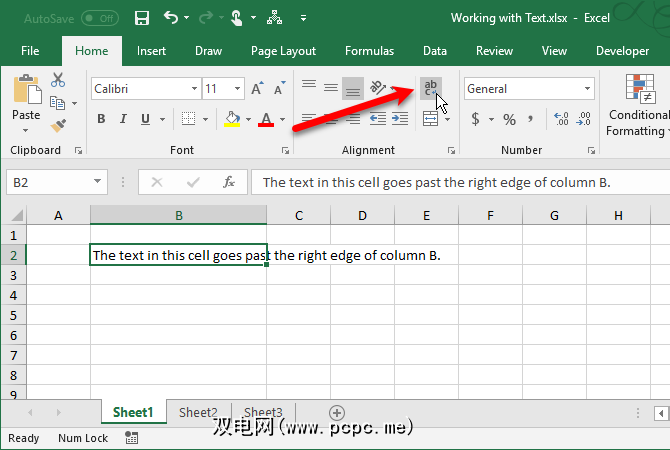Toggle the AutoSave switch
Viewport: 670px width, 450px height.
click(x=99, y=18)
